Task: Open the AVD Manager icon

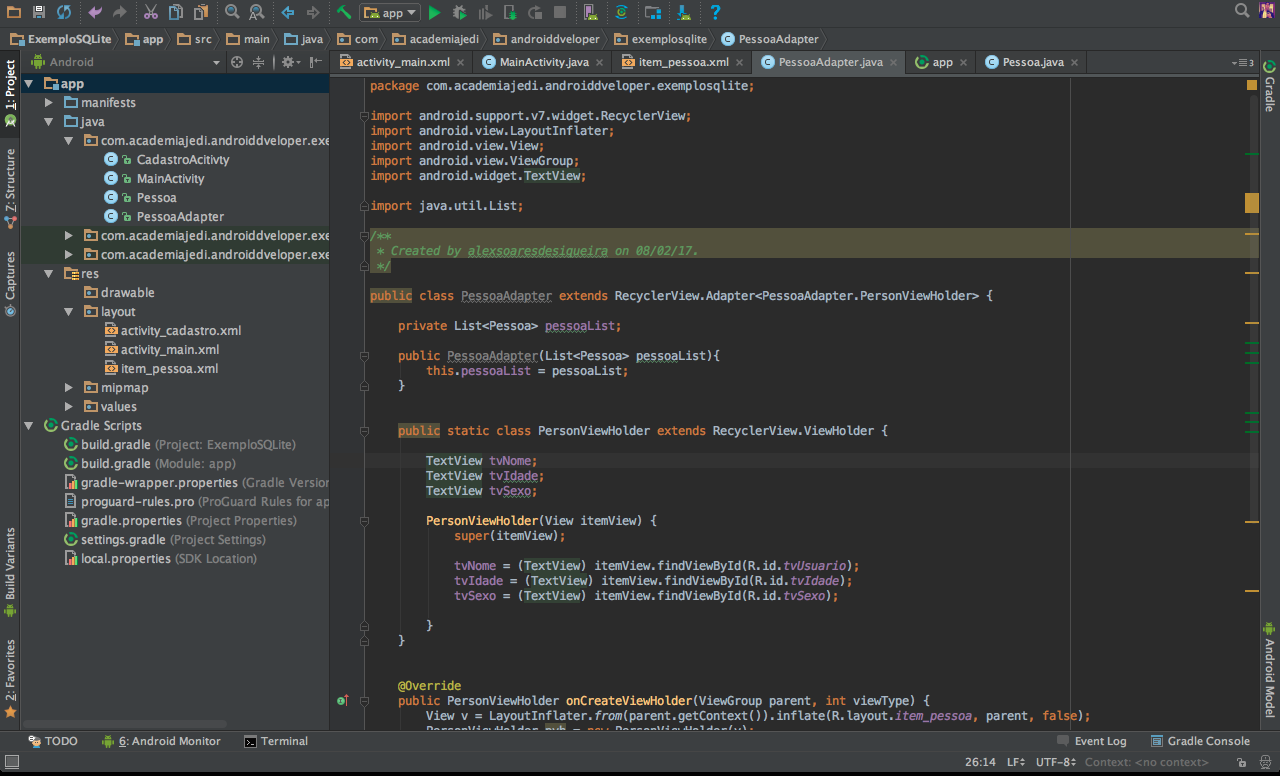Action: click(590, 12)
